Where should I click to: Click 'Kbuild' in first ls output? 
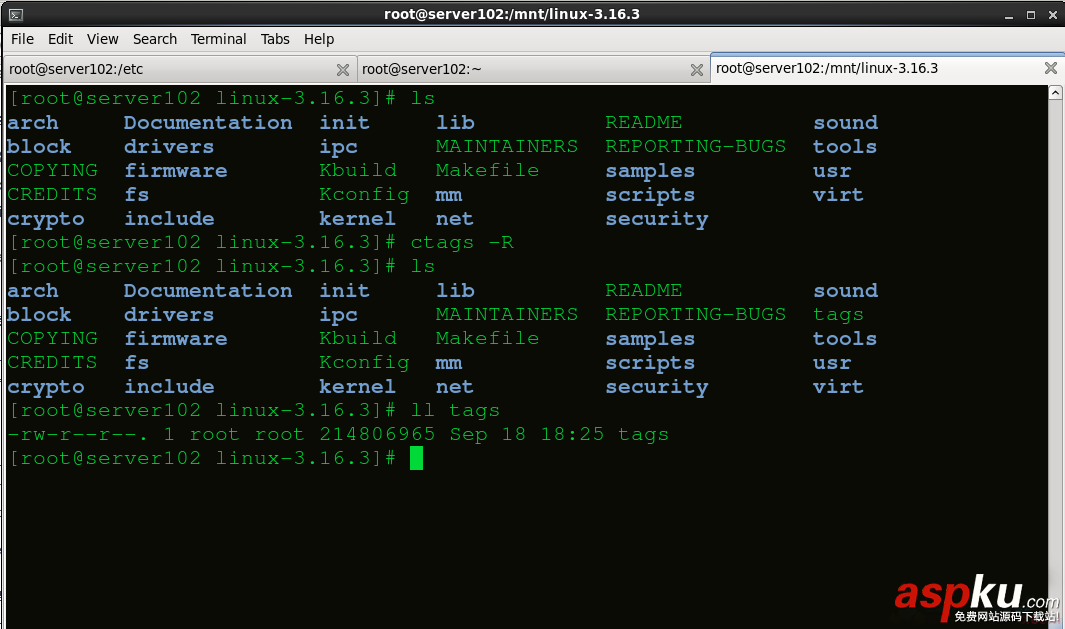pyautogui.click(x=358, y=170)
